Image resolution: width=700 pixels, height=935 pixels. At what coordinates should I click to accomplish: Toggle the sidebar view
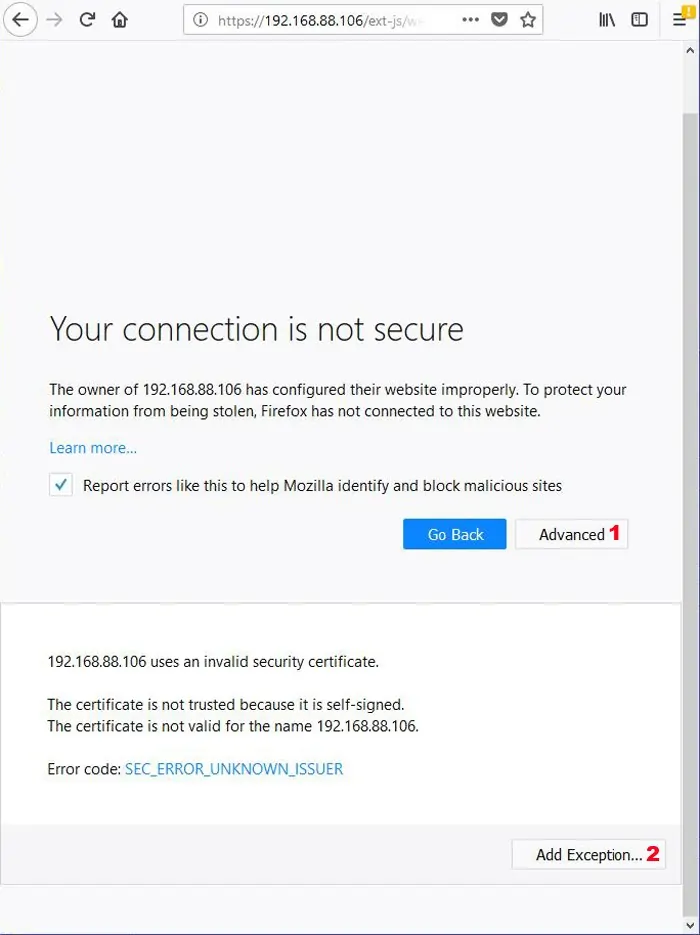[639, 20]
